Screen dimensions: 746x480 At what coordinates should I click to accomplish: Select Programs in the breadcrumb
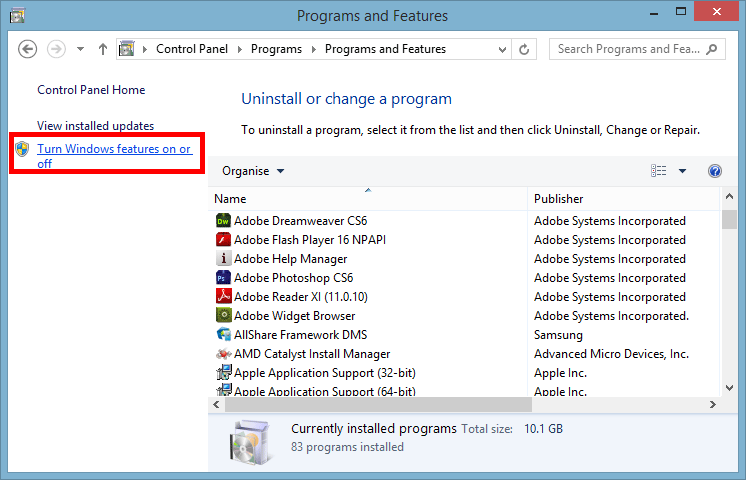tap(276, 49)
